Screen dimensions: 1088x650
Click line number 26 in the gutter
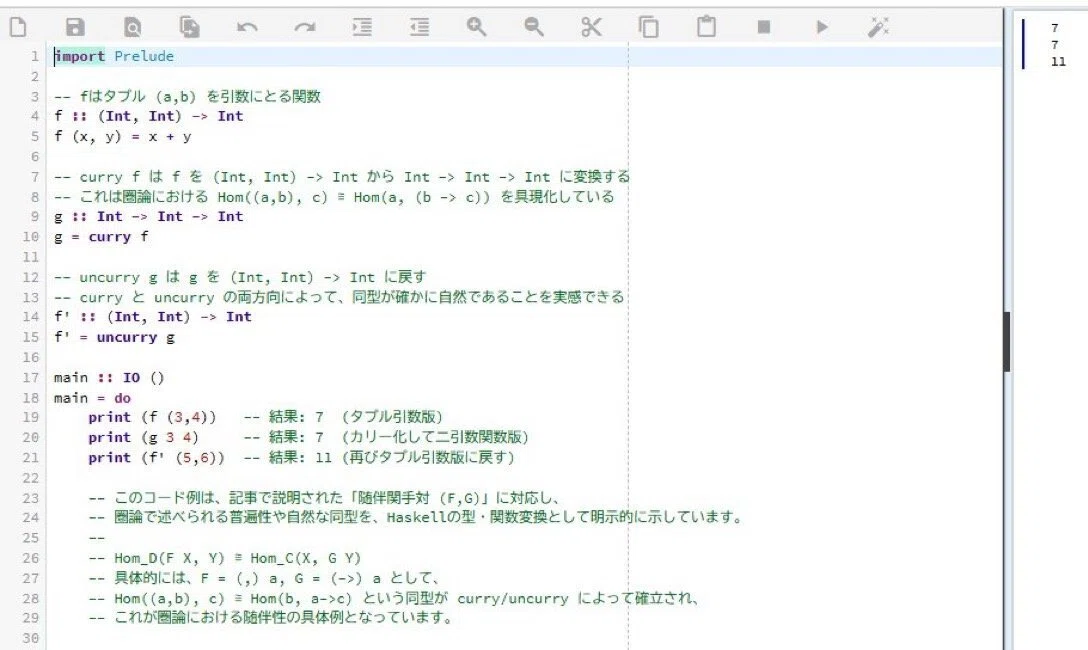tap(31, 558)
